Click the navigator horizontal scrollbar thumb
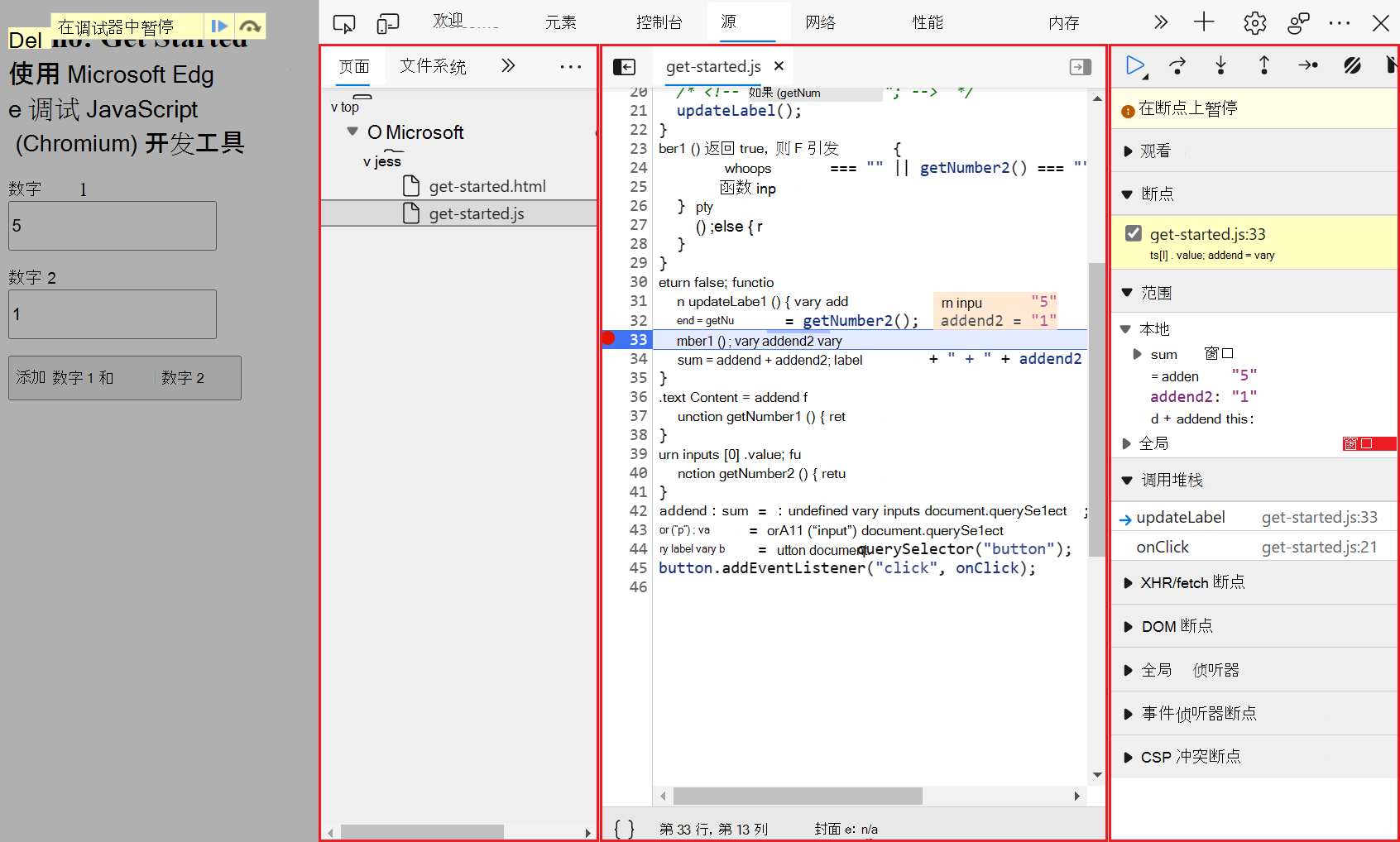Viewport: 1400px width, 842px height. [x=422, y=832]
